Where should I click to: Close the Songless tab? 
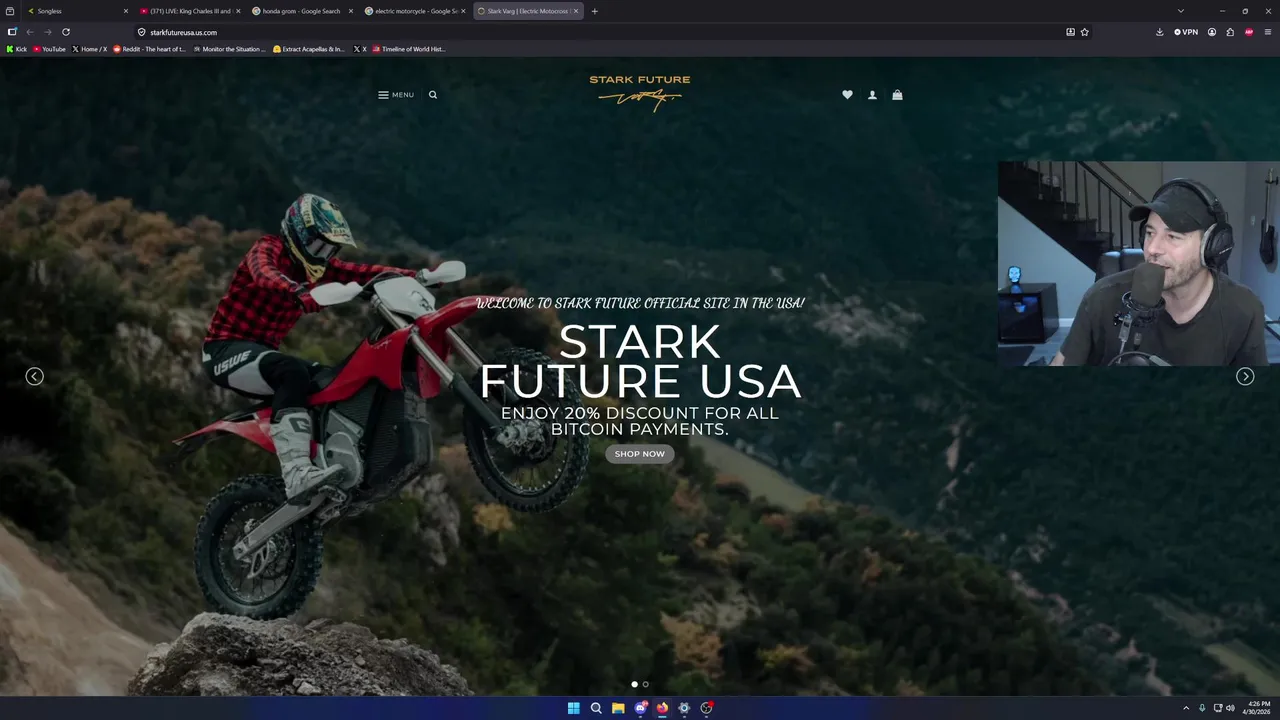coord(126,11)
